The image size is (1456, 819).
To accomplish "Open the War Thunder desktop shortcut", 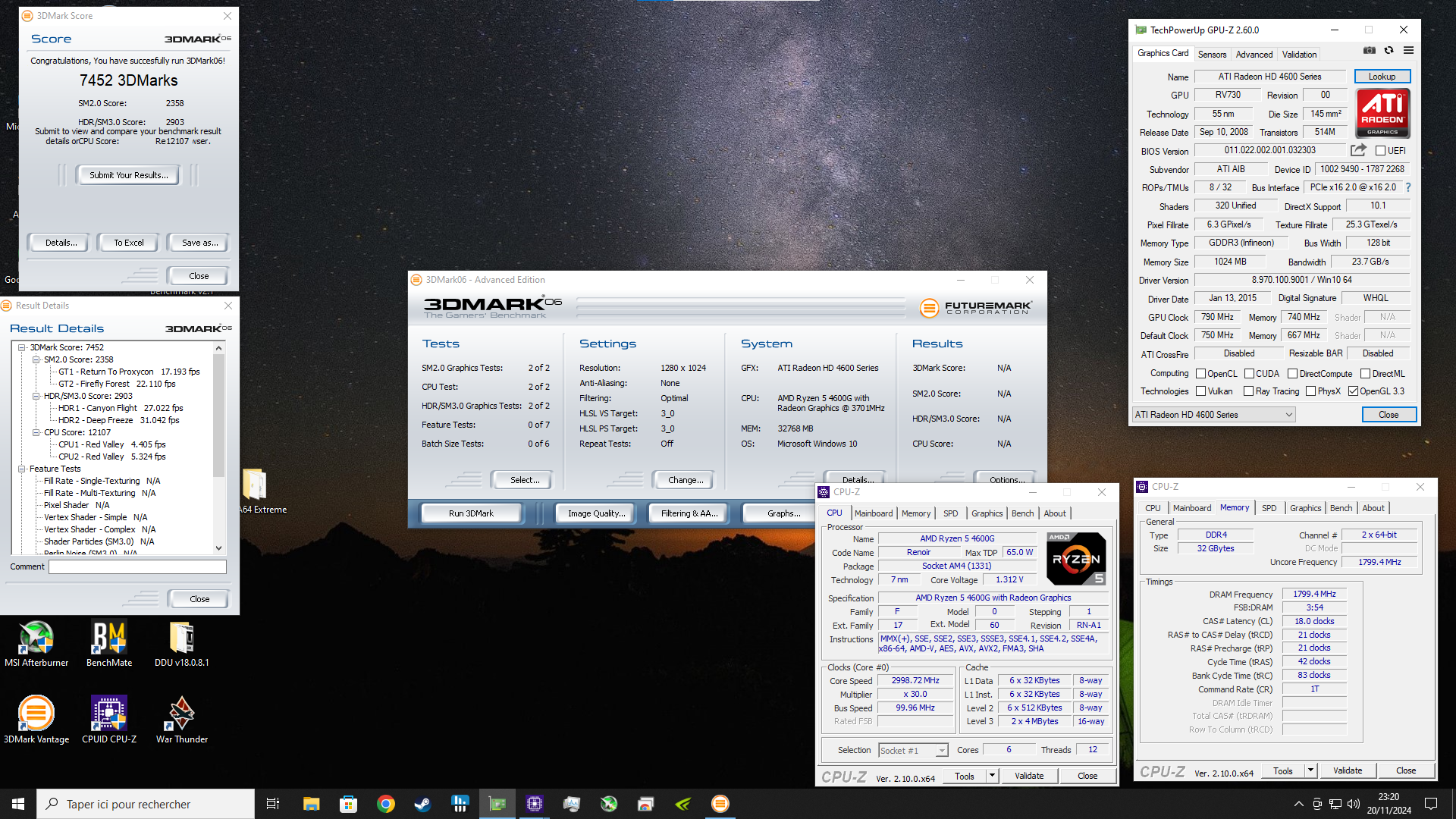I will [x=182, y=720].
